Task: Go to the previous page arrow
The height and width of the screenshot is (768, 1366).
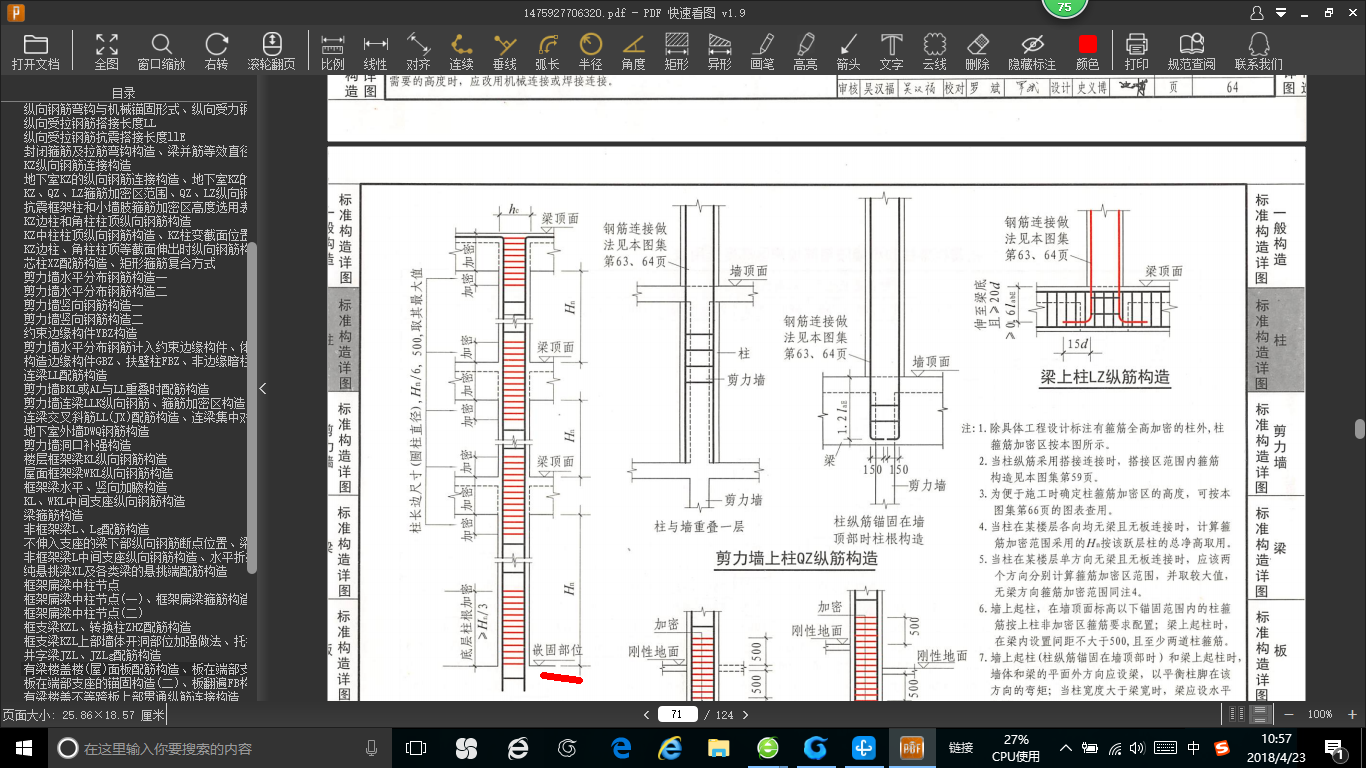Action: 647,714
